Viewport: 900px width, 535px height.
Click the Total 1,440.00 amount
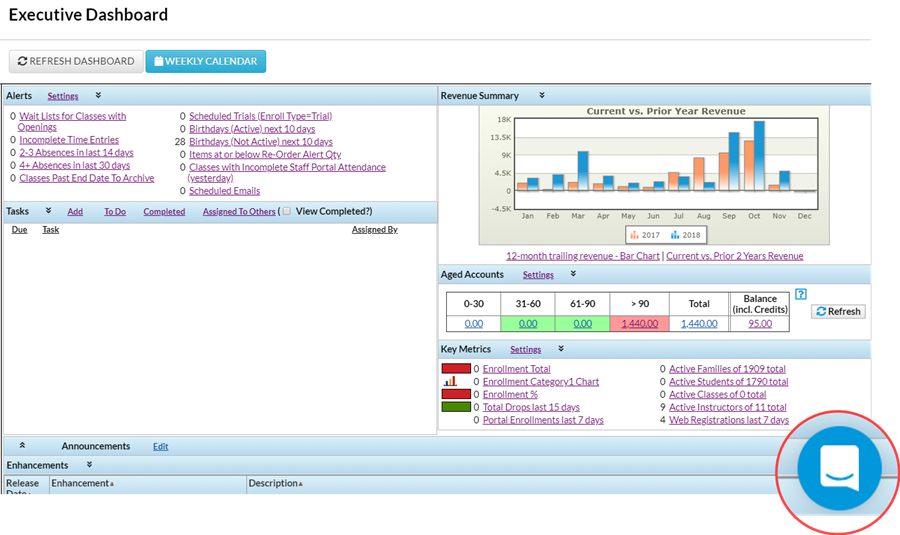699,324
